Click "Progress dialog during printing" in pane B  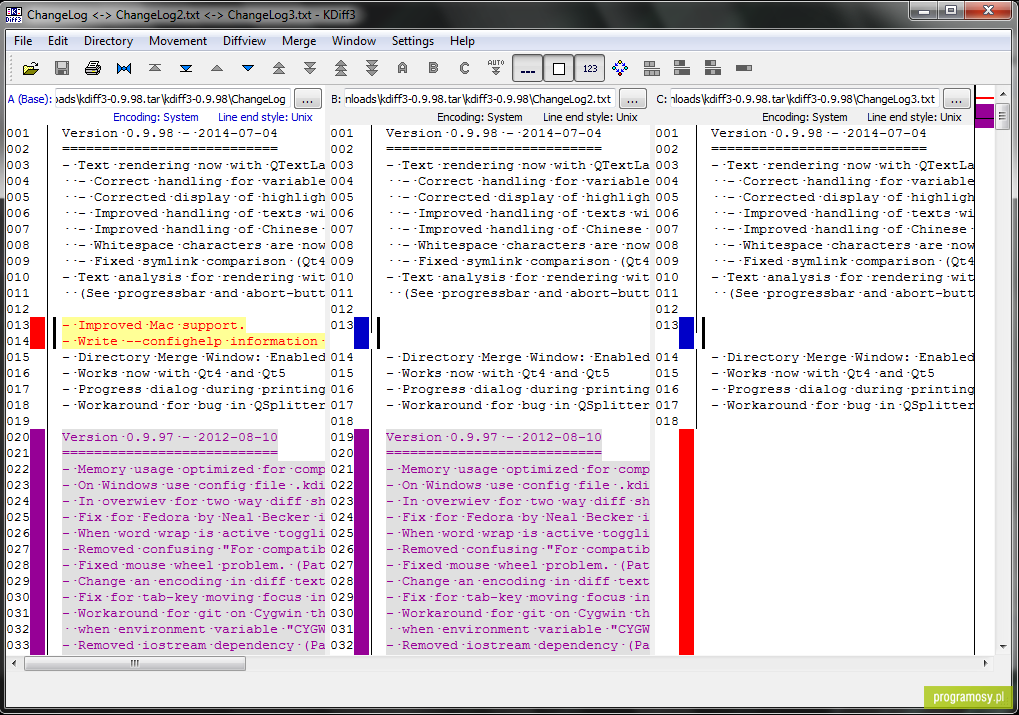click(x=518, y=389)
